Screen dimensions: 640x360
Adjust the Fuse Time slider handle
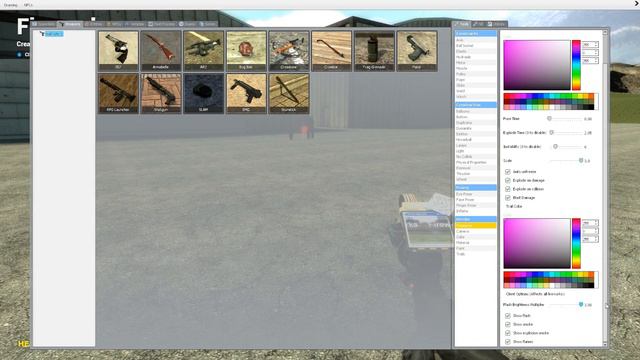point(549,118)
